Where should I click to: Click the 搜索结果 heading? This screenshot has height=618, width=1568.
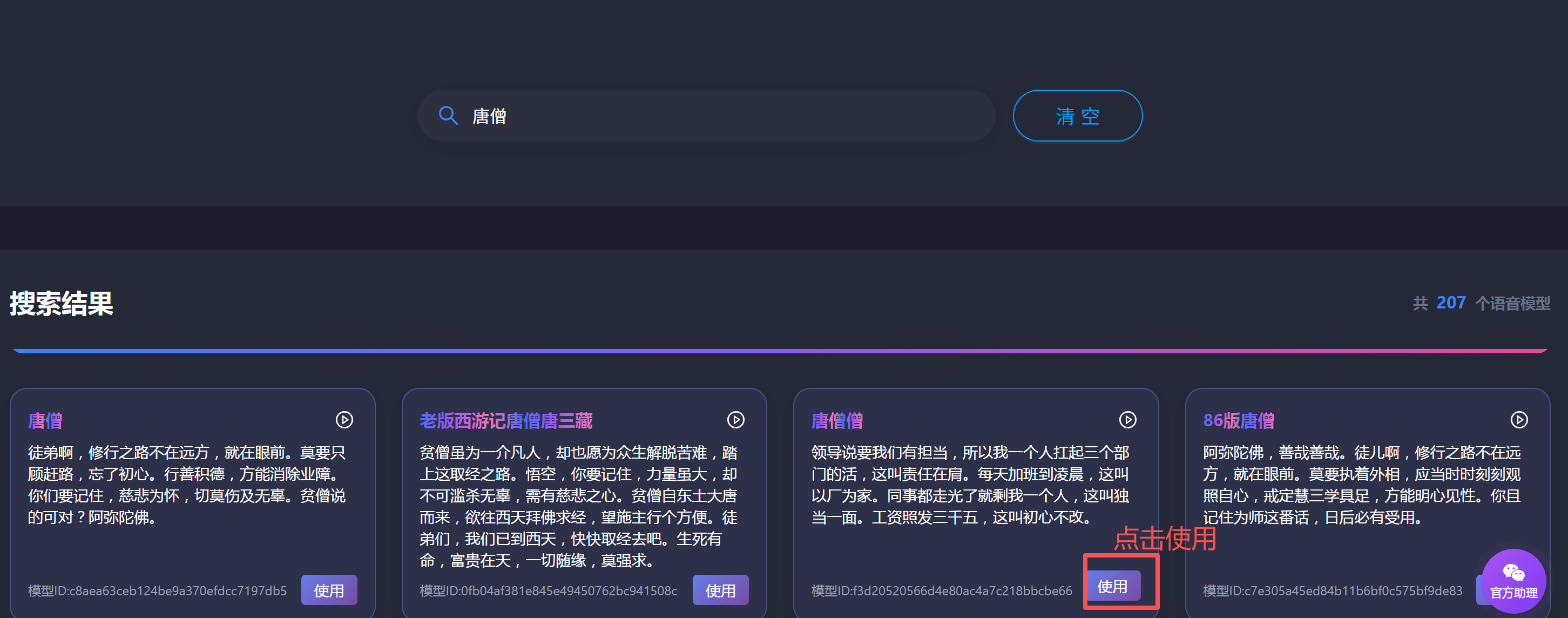click(x=62, y=303)
